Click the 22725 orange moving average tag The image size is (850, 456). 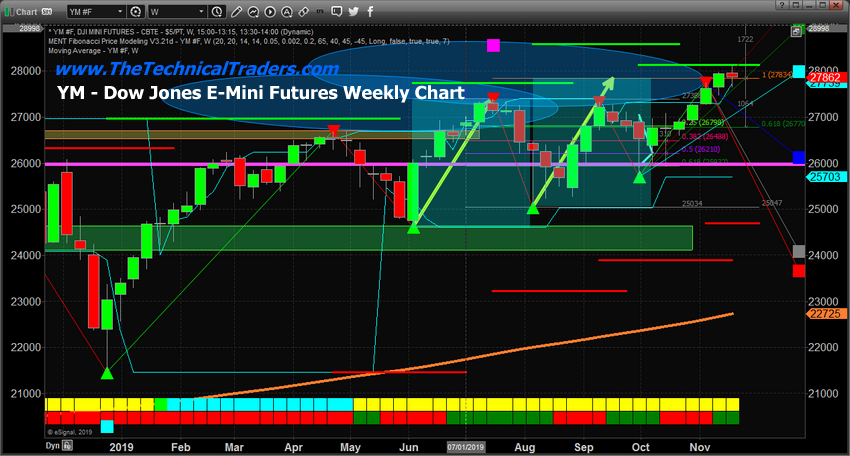(x=826, y=314)
